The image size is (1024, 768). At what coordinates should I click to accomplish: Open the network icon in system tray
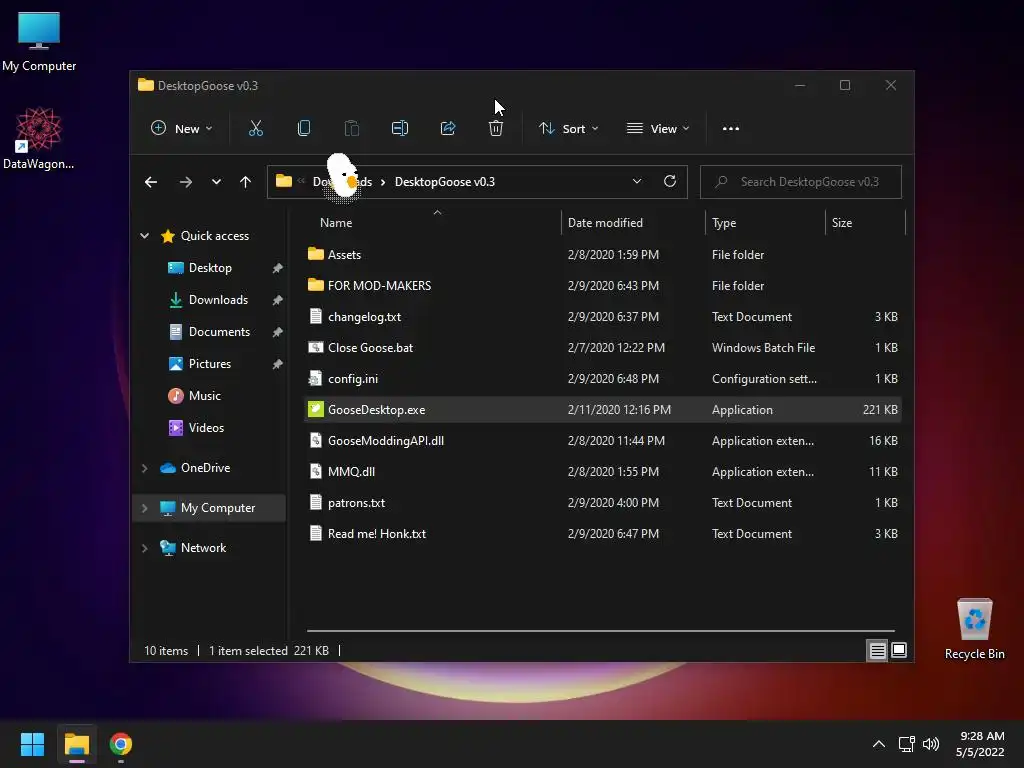click(x=906, y=744)
